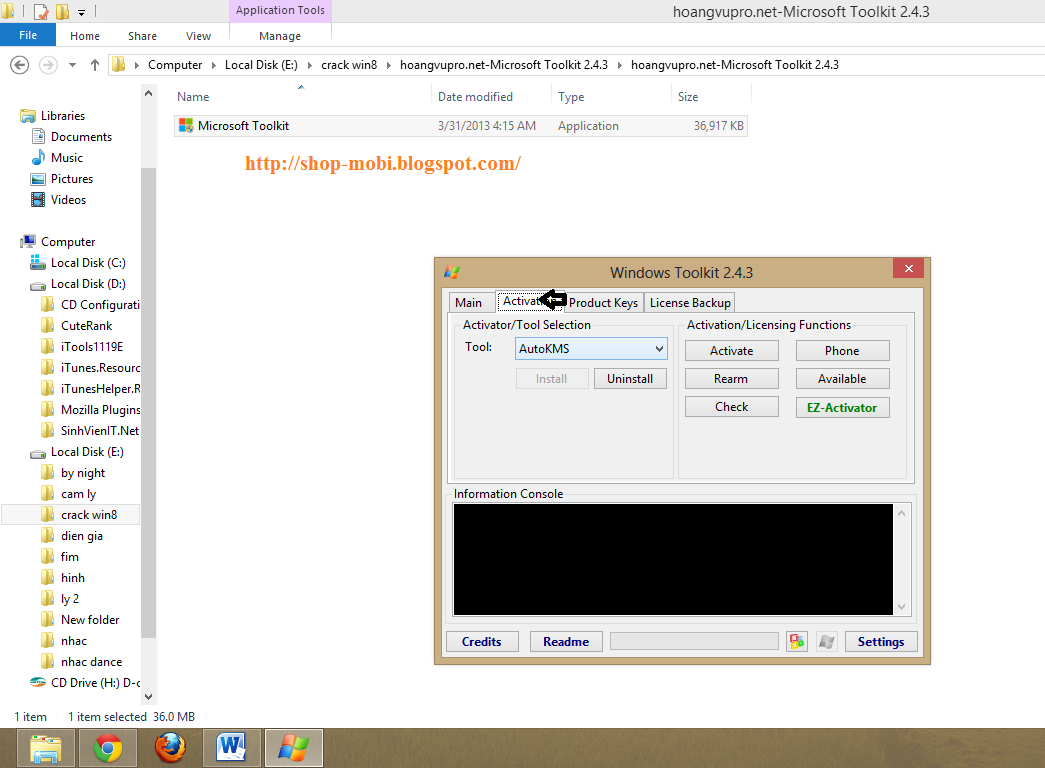
Task: Click the navigation pane scroll up arrow
Action: click(x=149, y=94)
